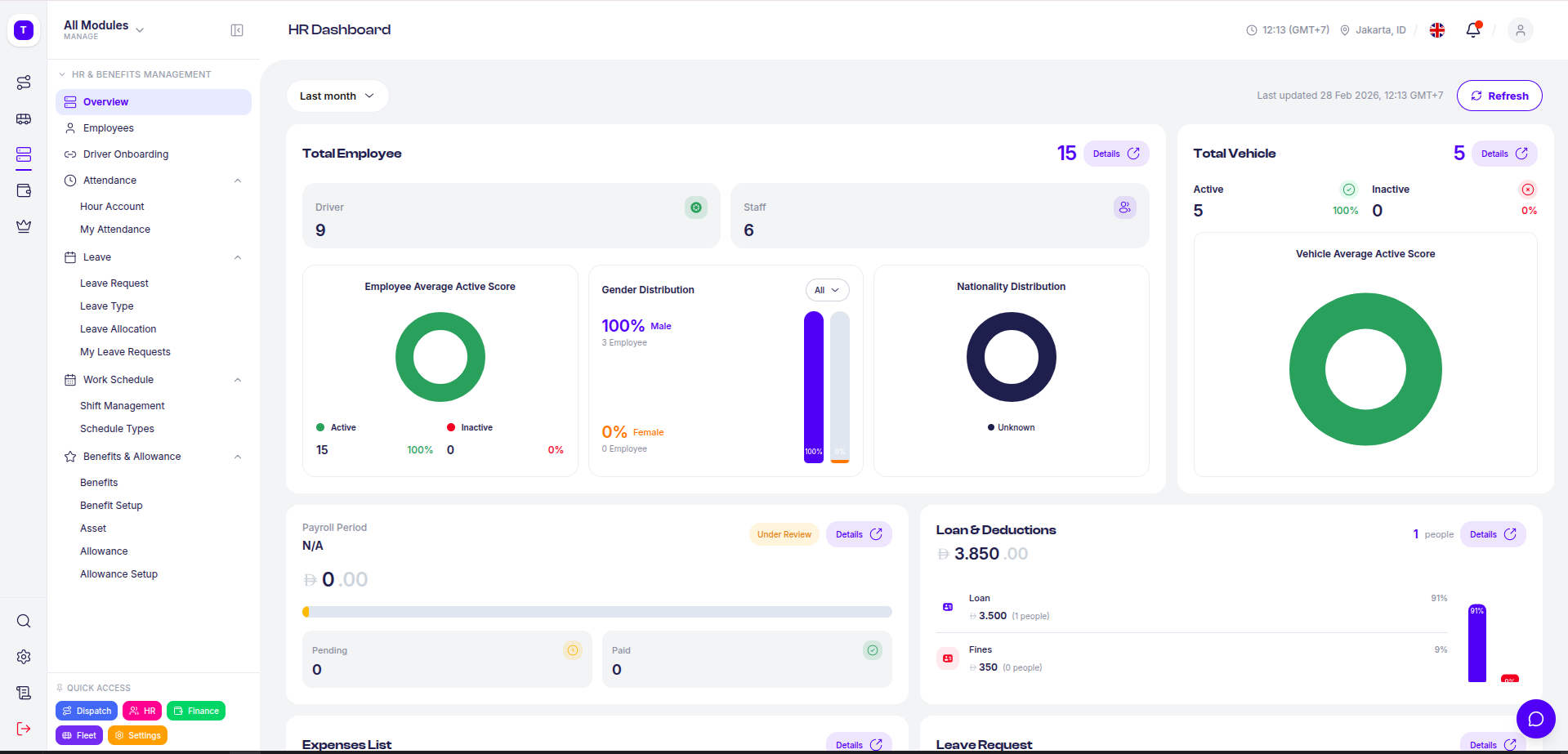Open the settings gear in left rail

point(24,657)
